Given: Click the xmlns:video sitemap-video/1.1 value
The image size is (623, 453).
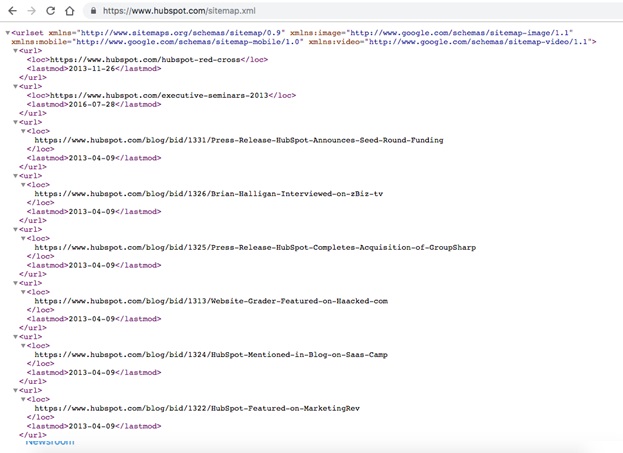Looking at the screenshot, I should pos(478,42).
